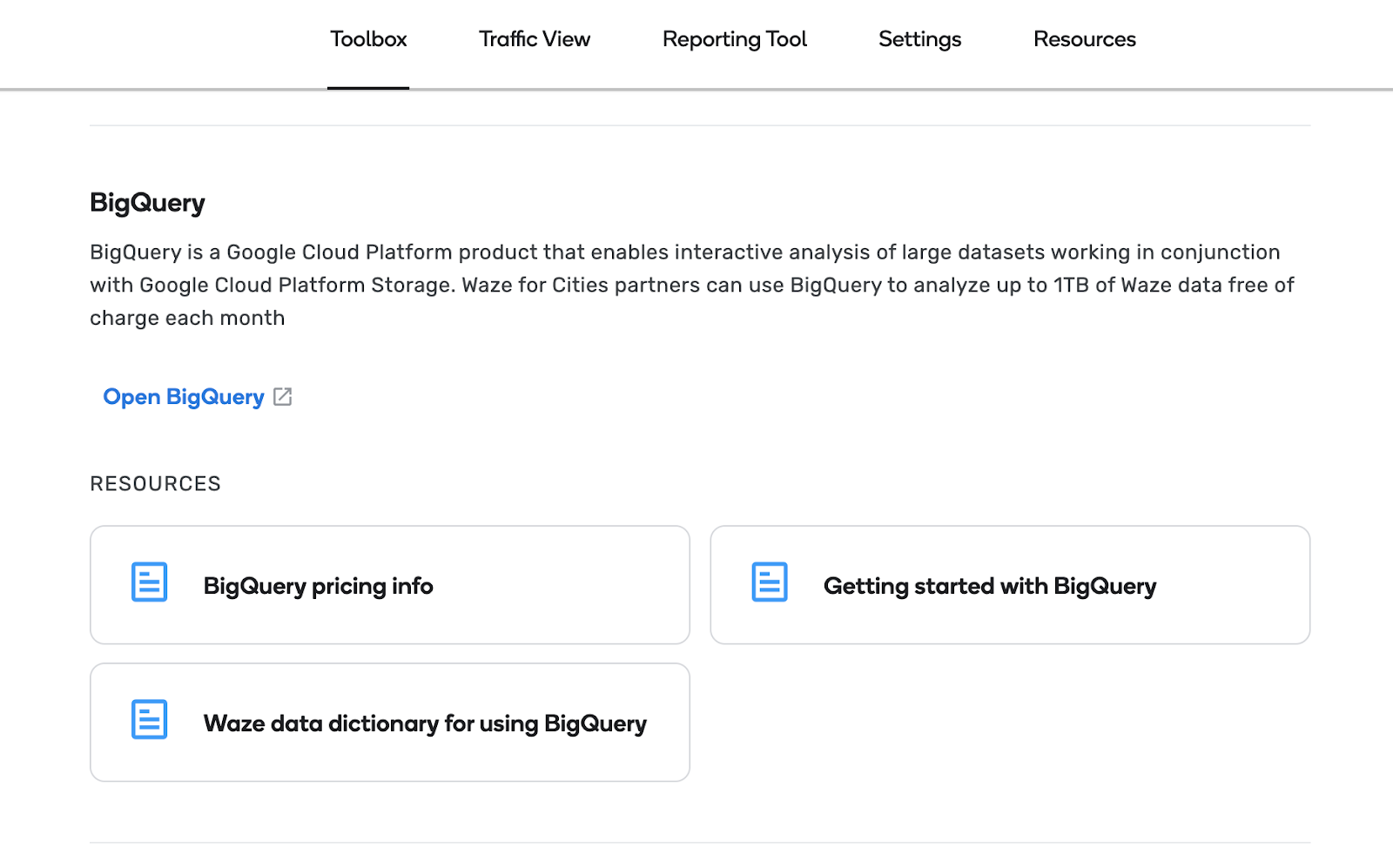Viewport: 1393px width, 868px height.
Task: Click the BigQuery section heading
Action: (x=147, y=203)
